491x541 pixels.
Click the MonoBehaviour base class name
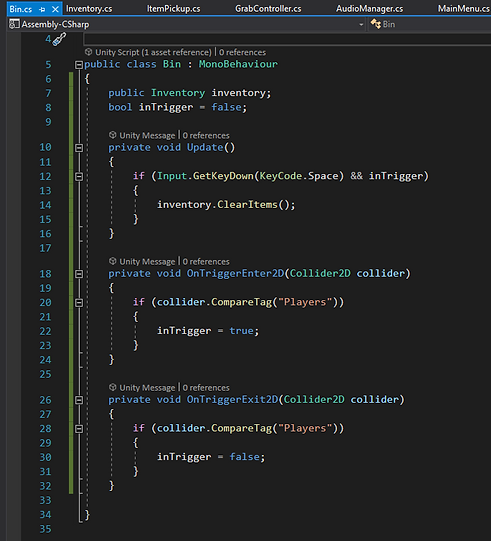click(x=238, y=65)
